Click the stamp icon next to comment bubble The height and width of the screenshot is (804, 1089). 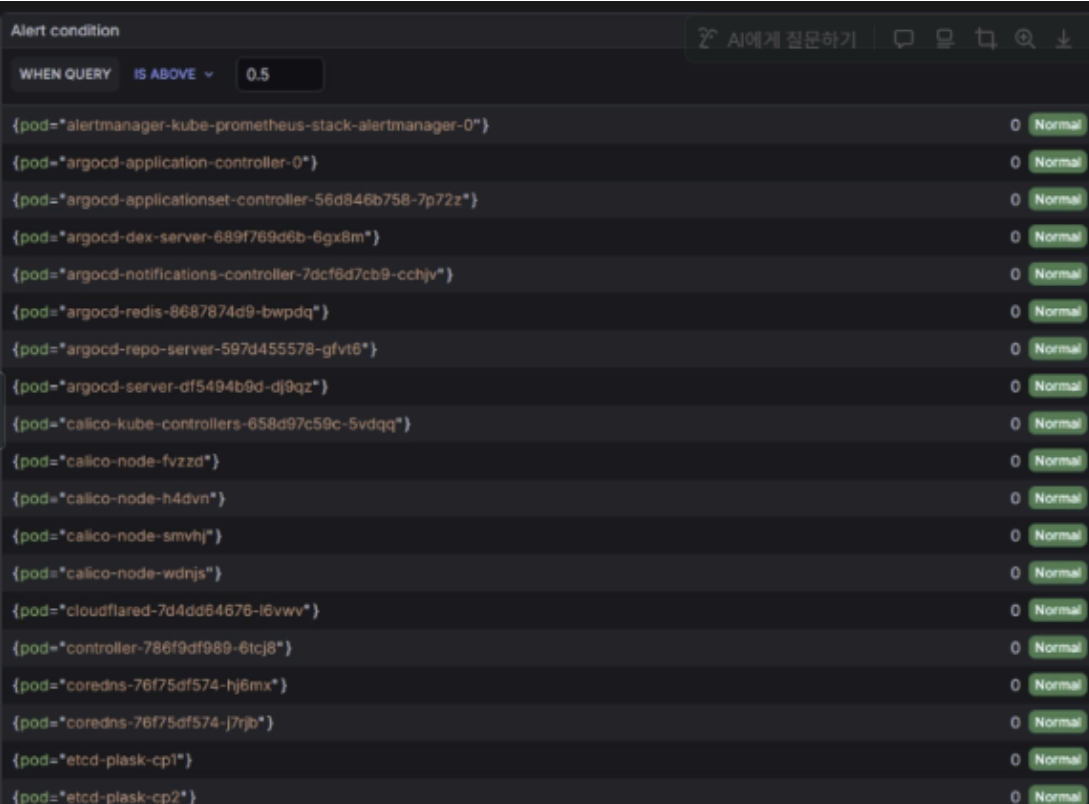(x=943, y=39)
